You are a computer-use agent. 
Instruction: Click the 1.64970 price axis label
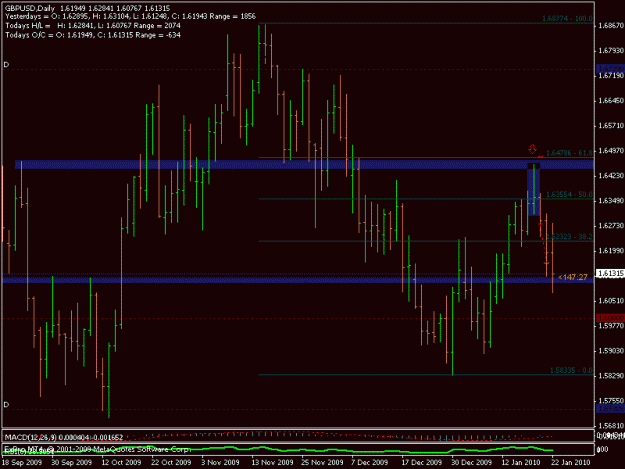(611, 151)
